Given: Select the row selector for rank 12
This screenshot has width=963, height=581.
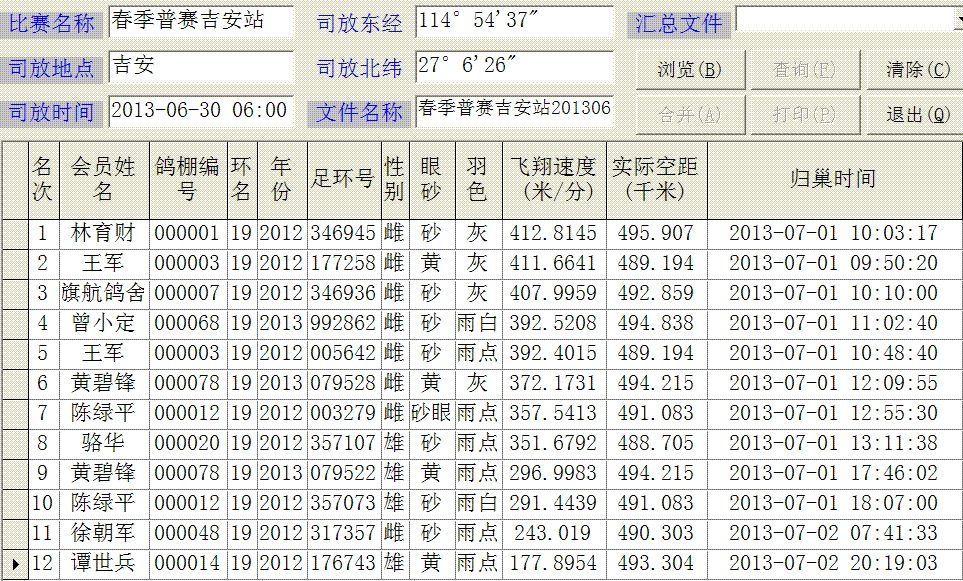Looking at the screenshot, I should click(x=14, y=564).
